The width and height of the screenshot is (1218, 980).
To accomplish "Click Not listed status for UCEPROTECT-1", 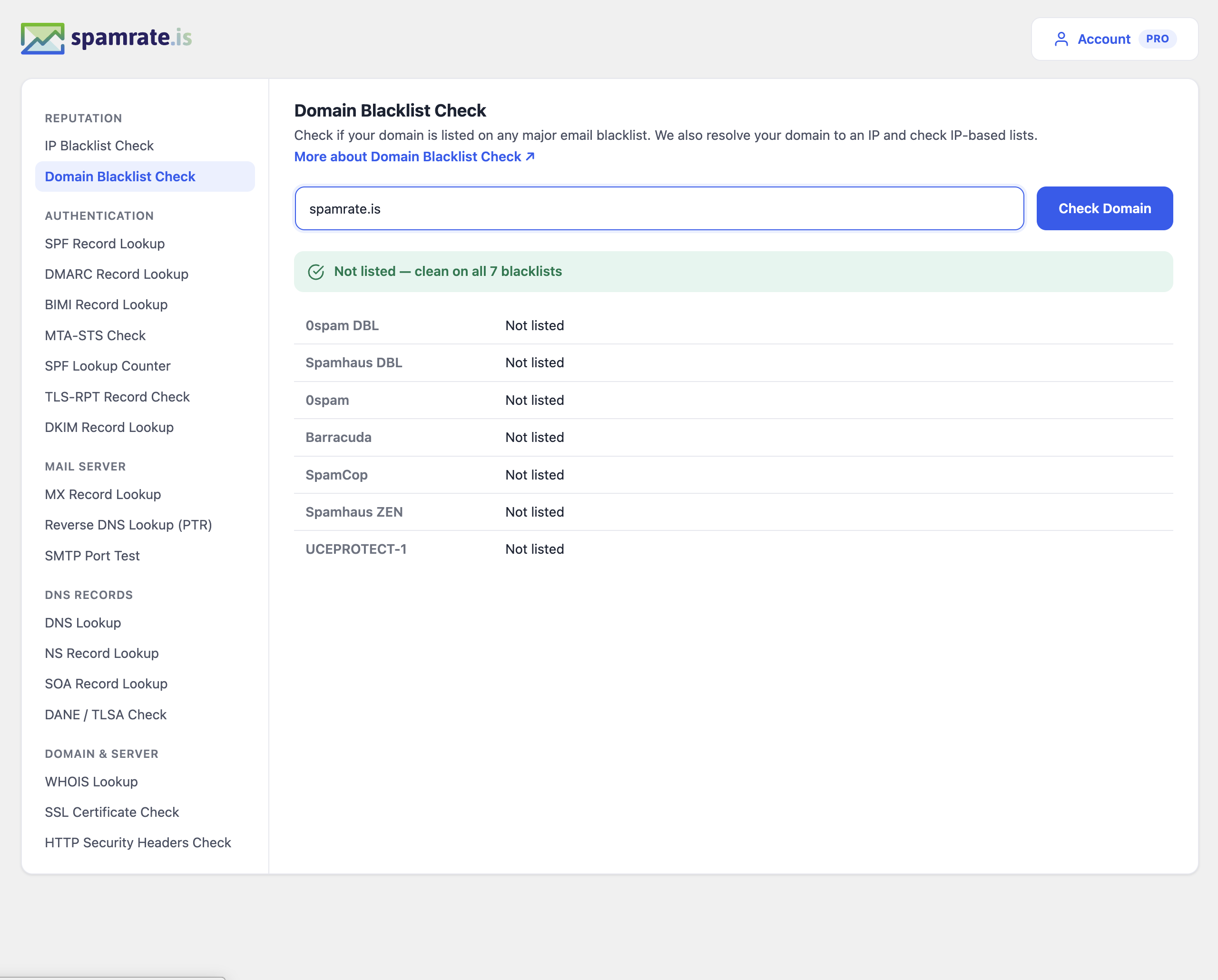I will click(x=534, y=549).
